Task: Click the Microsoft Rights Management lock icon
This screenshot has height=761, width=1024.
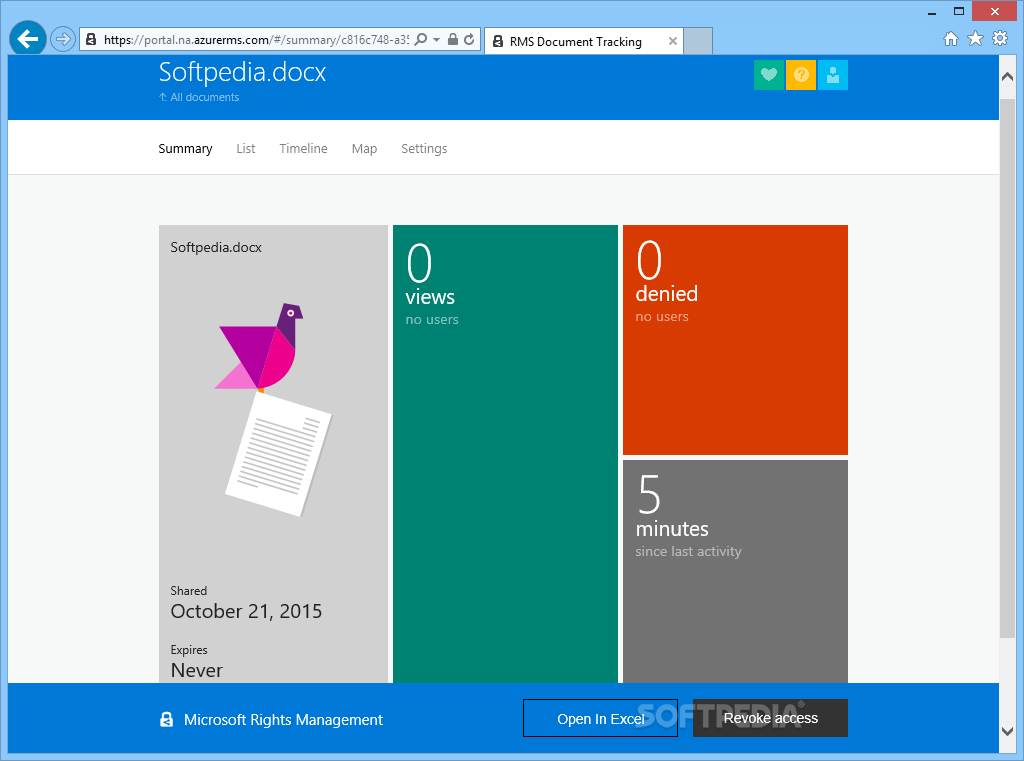Action: coord(167,719)
